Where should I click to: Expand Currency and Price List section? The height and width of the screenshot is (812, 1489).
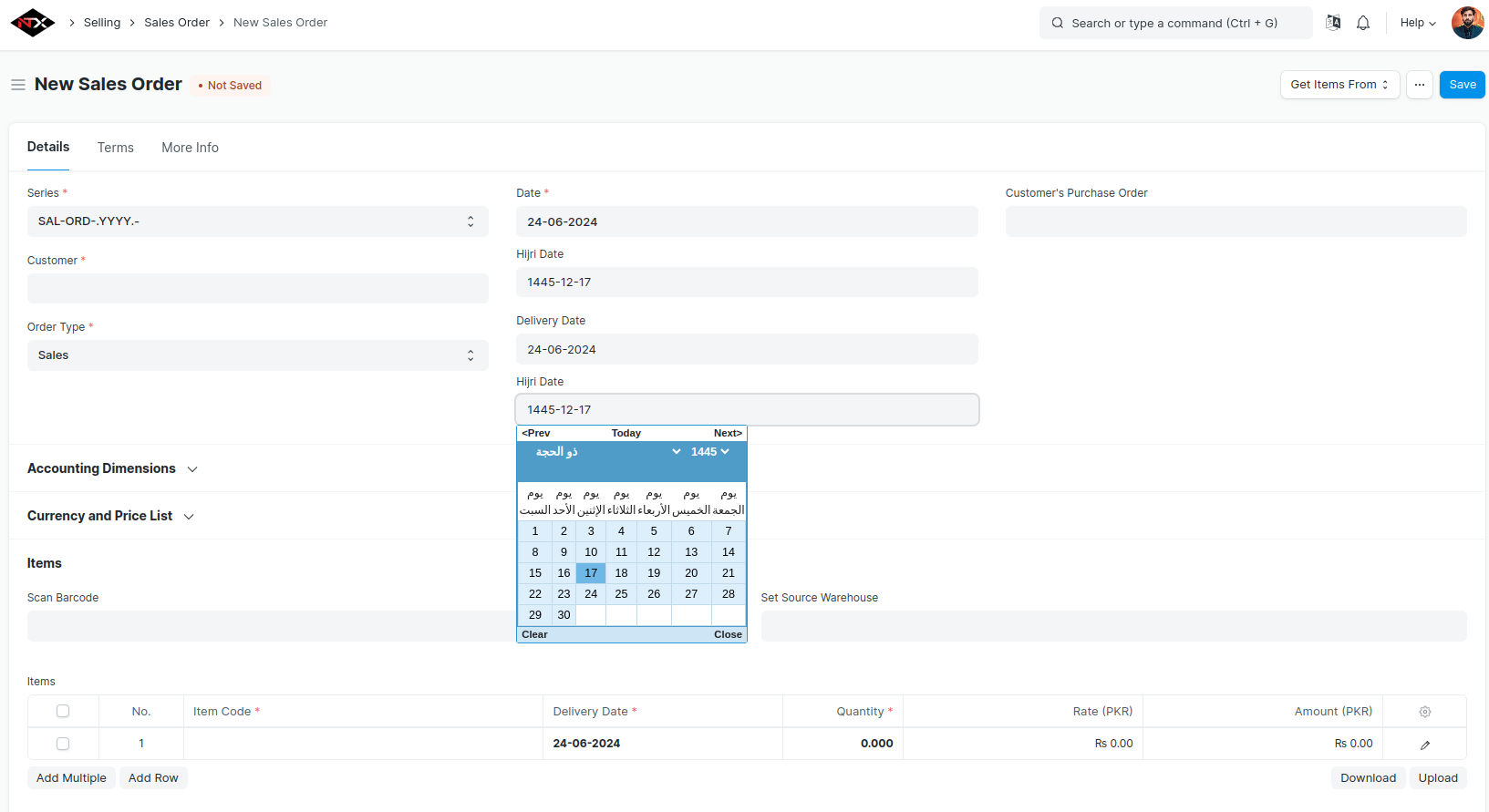point(110,516)
